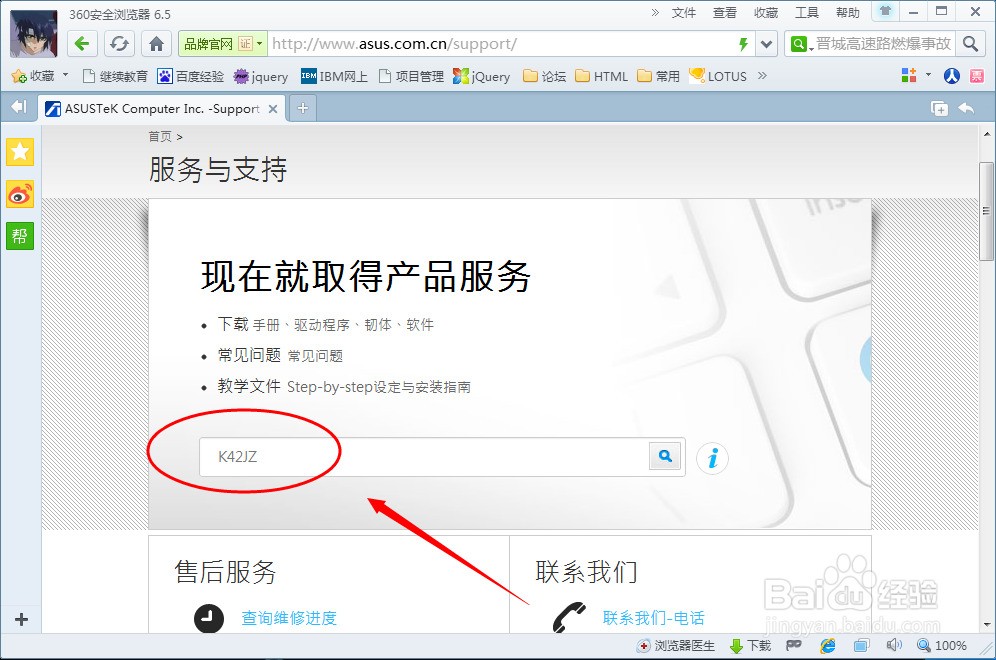This screenshot has width=996, height=660.
Task: Click the page vertical scrollbar thumb
Action: 986,212
